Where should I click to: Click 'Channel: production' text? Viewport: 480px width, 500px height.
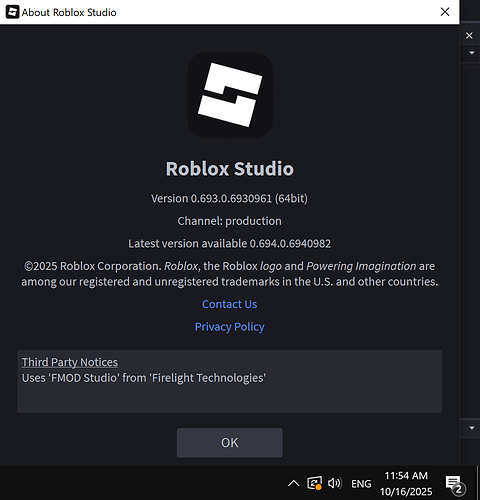(229, 221)
